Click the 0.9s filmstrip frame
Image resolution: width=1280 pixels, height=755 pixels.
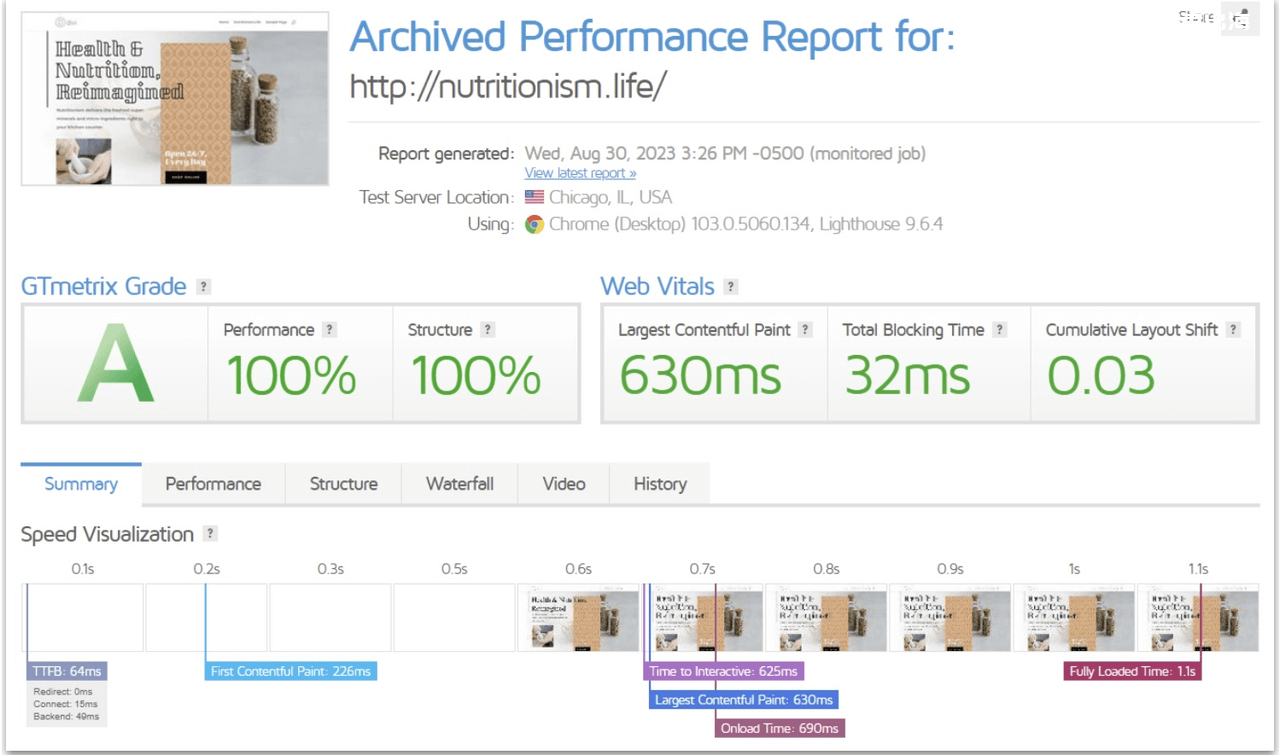[x=950, y=618]
